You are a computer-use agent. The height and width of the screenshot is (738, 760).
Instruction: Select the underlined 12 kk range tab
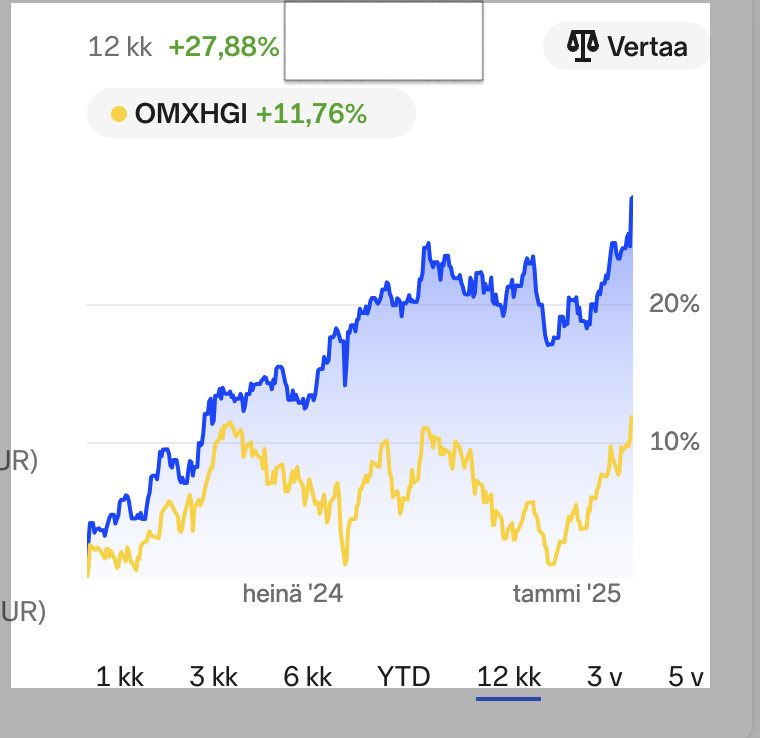click(508, 677)
